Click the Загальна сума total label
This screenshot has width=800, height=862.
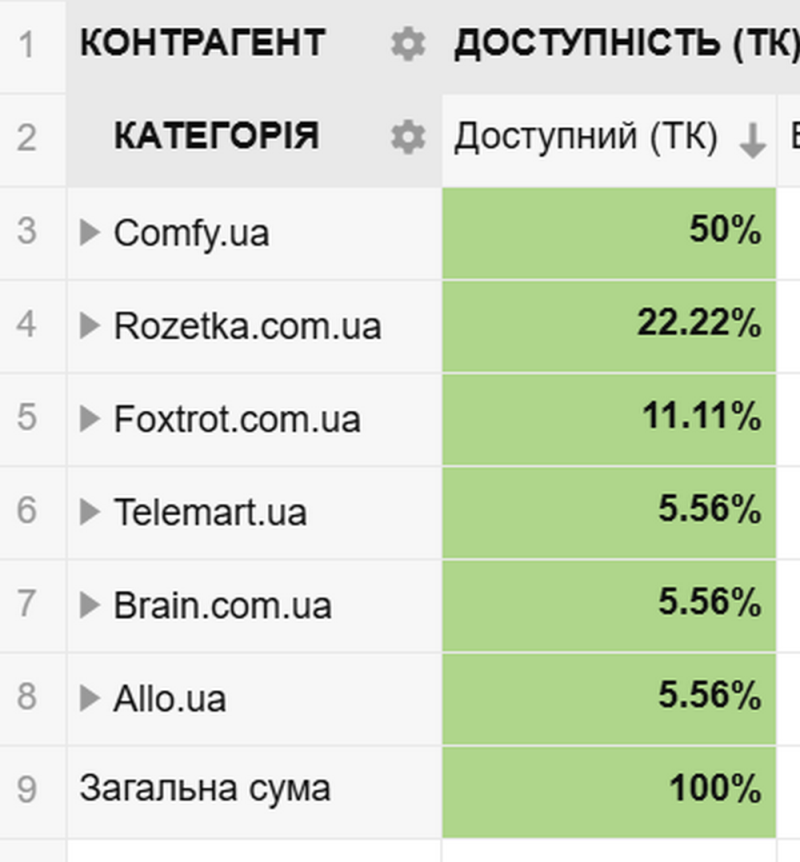204,789
